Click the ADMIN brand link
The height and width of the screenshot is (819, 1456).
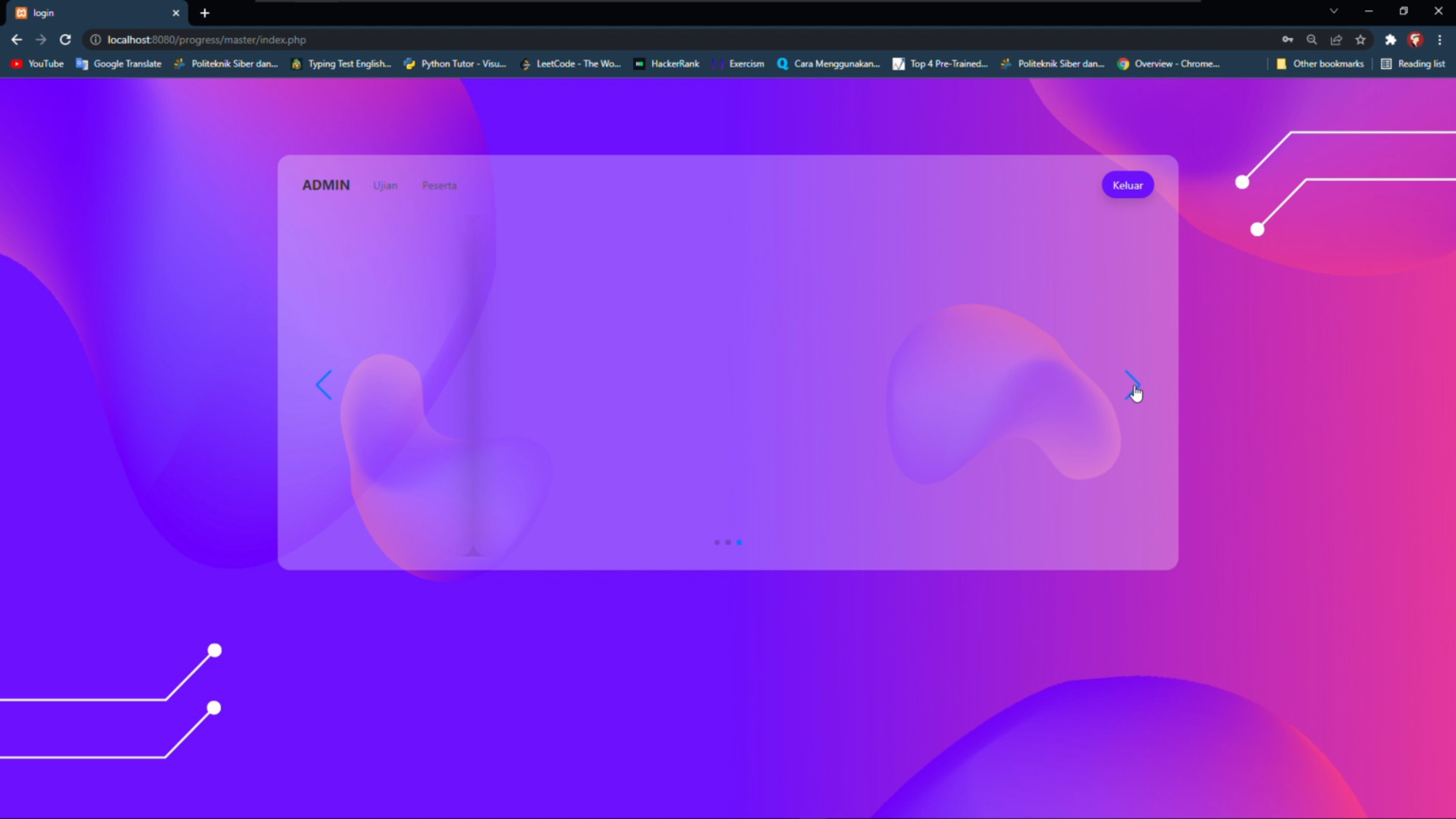click(326, 185)
